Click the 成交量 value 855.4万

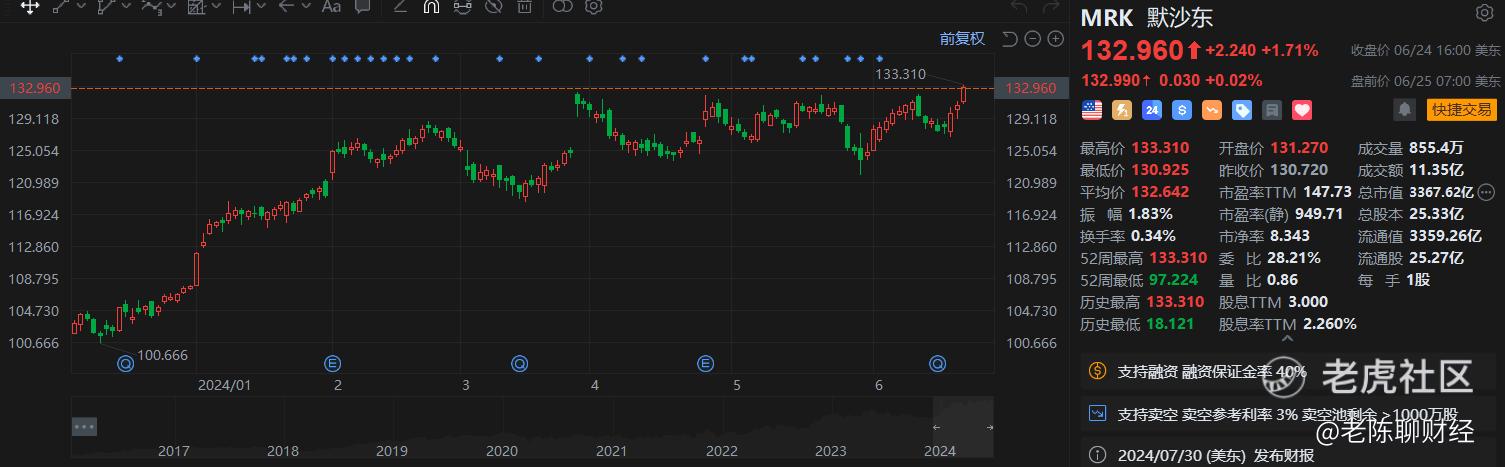click(x=1436, y=147)
